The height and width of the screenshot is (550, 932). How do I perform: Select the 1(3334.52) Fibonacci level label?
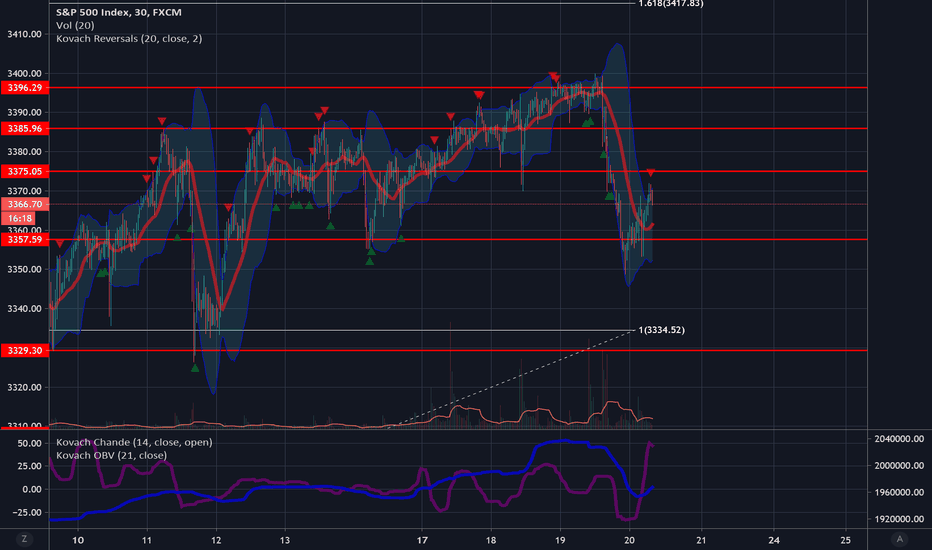click(662, 330)
